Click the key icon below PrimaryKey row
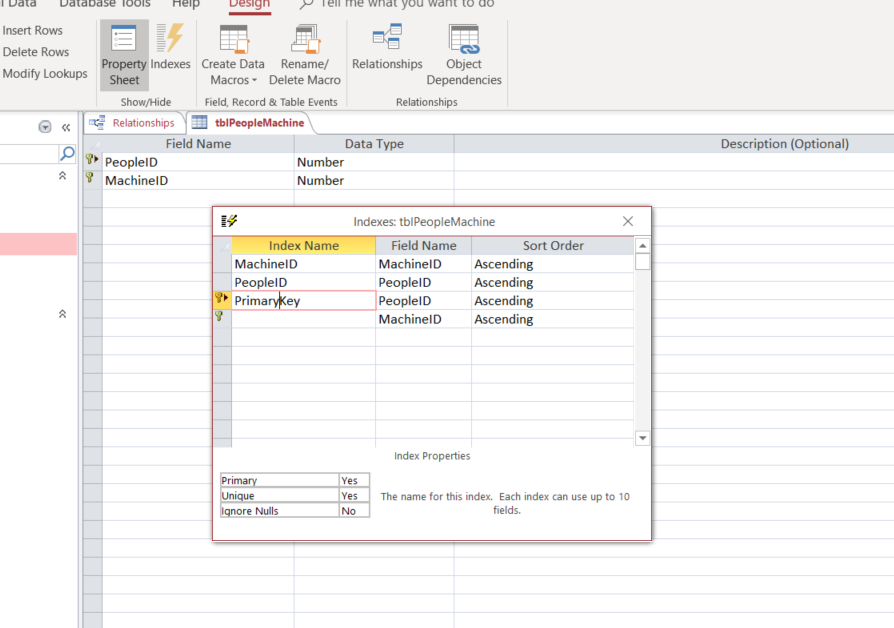 (x=219, y=317)
